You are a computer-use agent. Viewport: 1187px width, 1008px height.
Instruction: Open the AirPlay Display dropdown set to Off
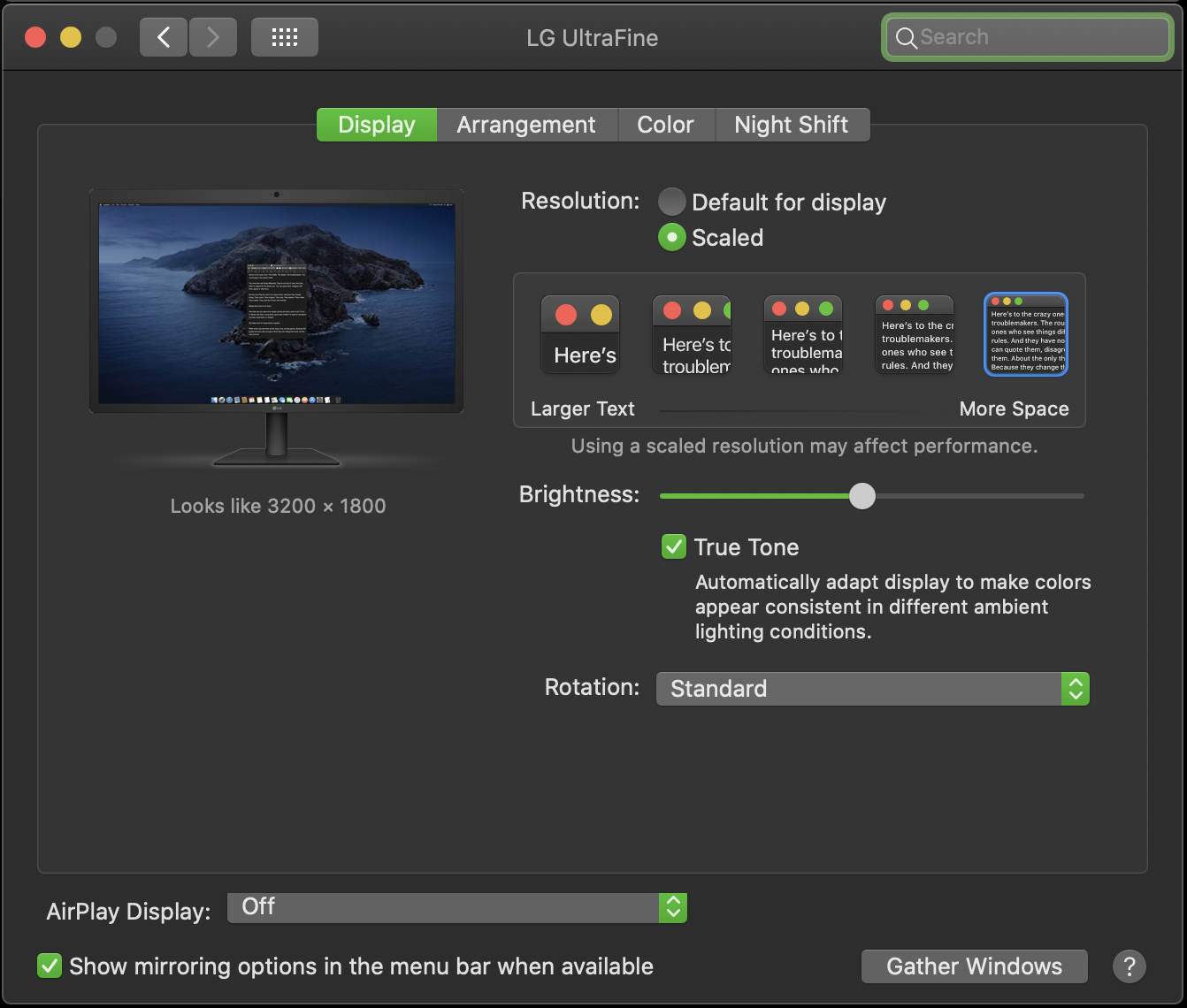(x=457, y=908)
